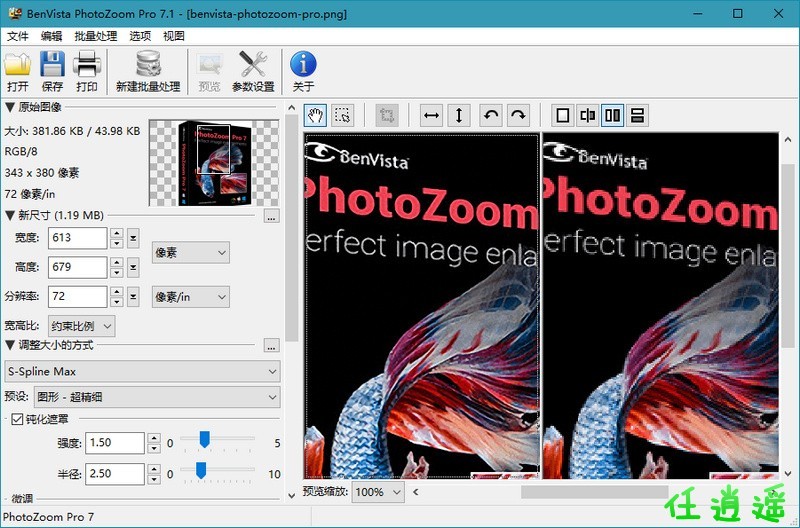Click the 打印 printer icon
This screenshot has height=528, width=800.
87,71
